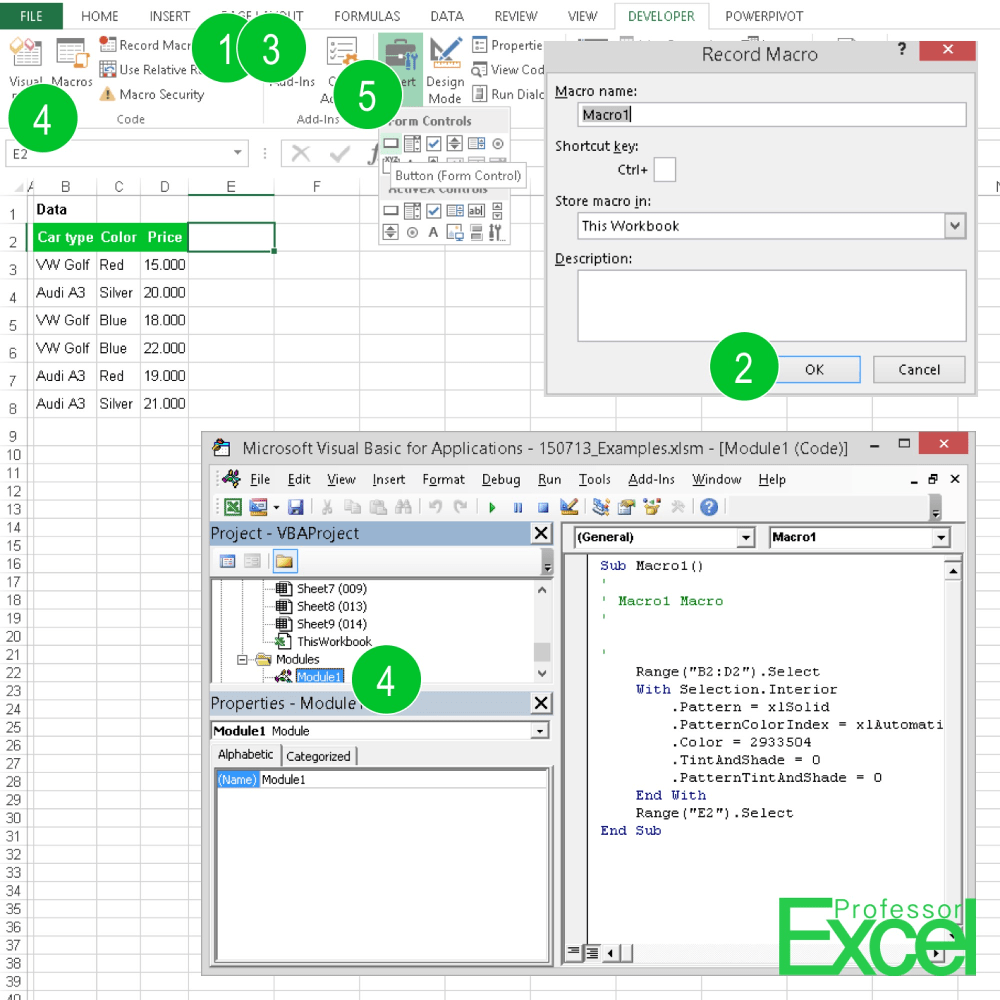Open control Properties in the ribbon
This screenshot has height=1000, width=1000.
[x=508, y=45]
